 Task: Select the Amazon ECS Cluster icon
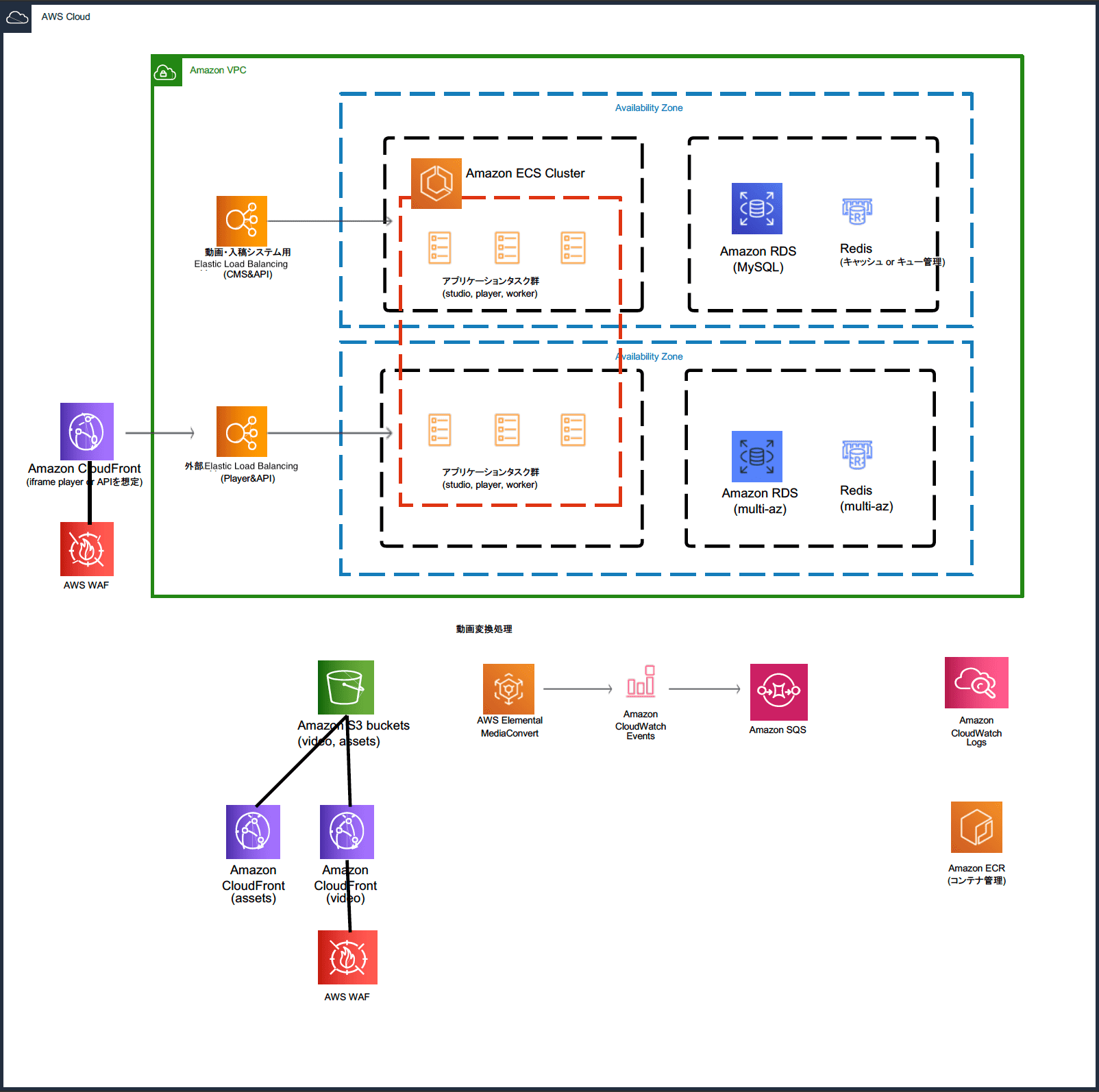pyautogui.click(x=436, y=184)
